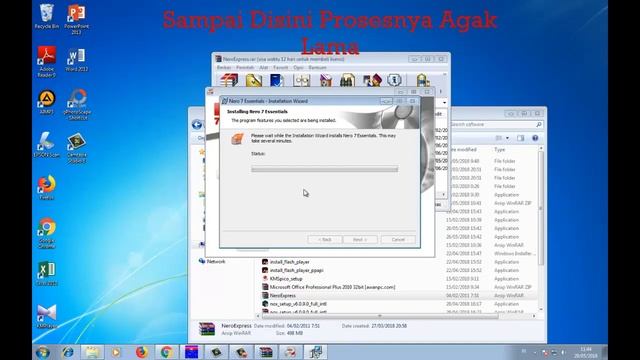
Task: Open the Bantuan menu in WinRAR
Action: click(317, 67)
